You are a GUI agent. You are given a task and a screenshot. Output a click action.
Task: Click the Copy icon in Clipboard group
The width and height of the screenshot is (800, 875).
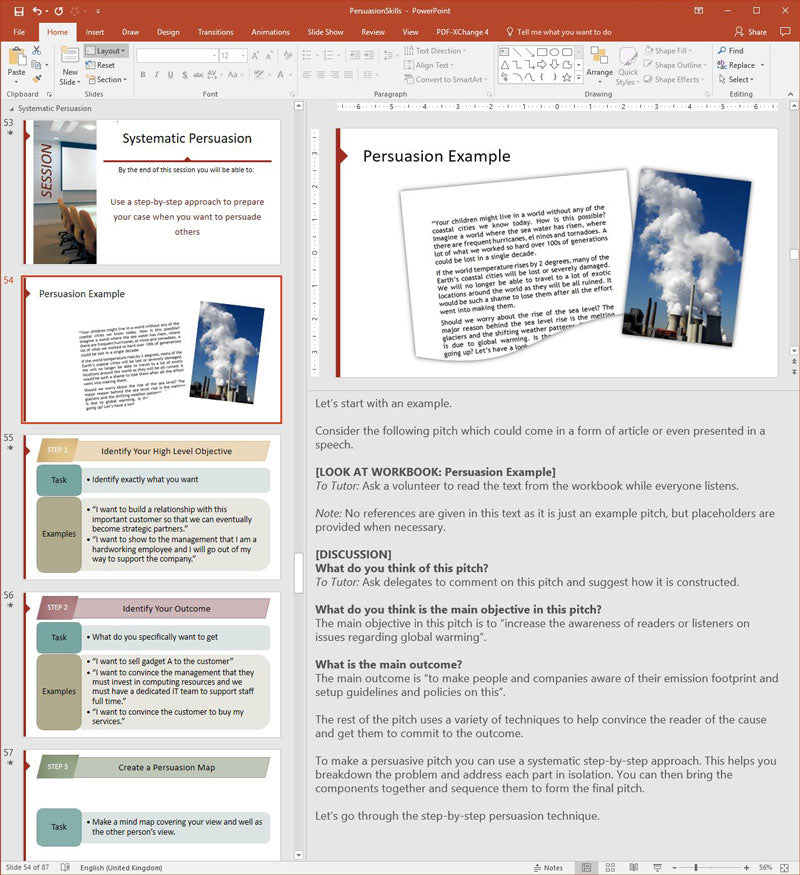pos(37,65)
